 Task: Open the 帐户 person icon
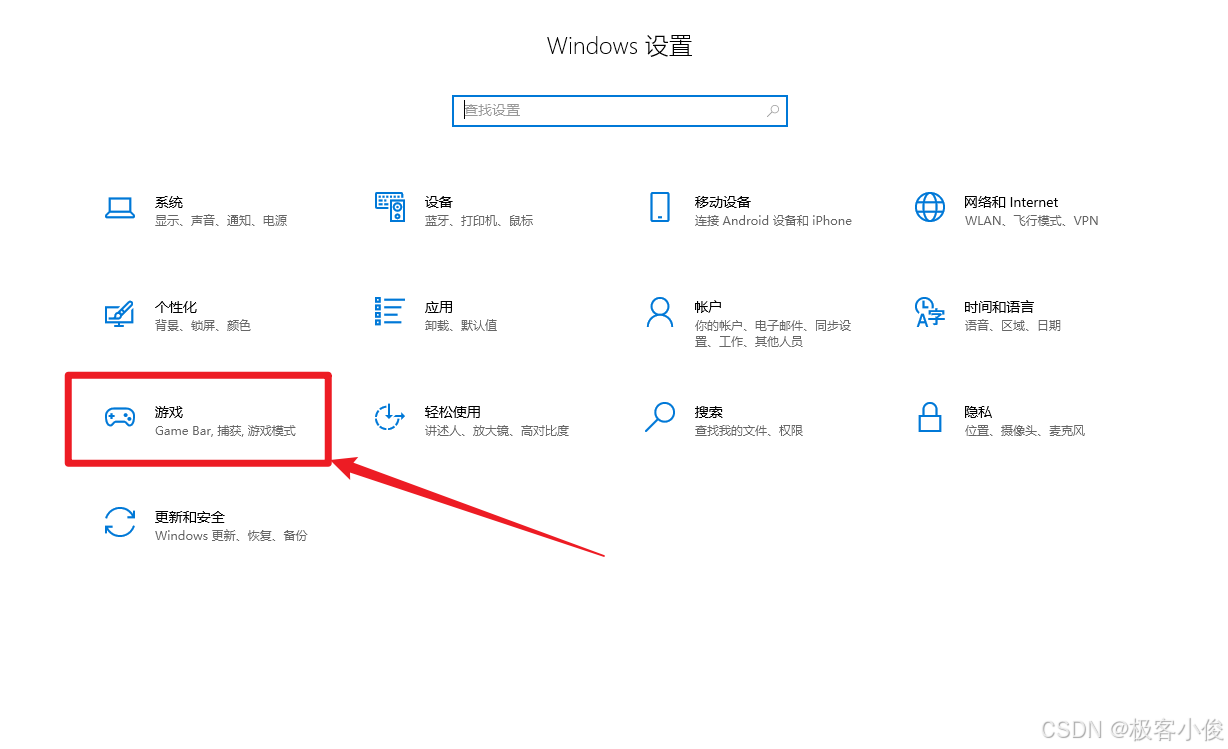(660, 312)
